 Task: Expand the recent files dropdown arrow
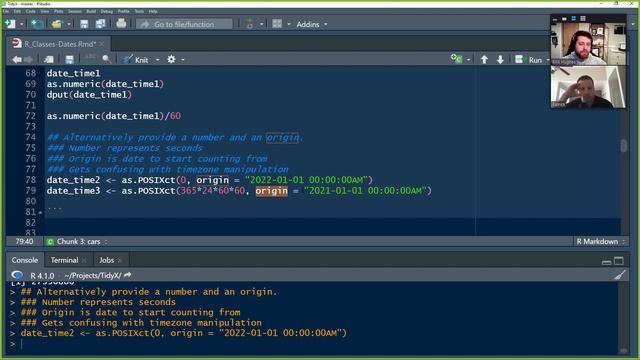(69, 24)
